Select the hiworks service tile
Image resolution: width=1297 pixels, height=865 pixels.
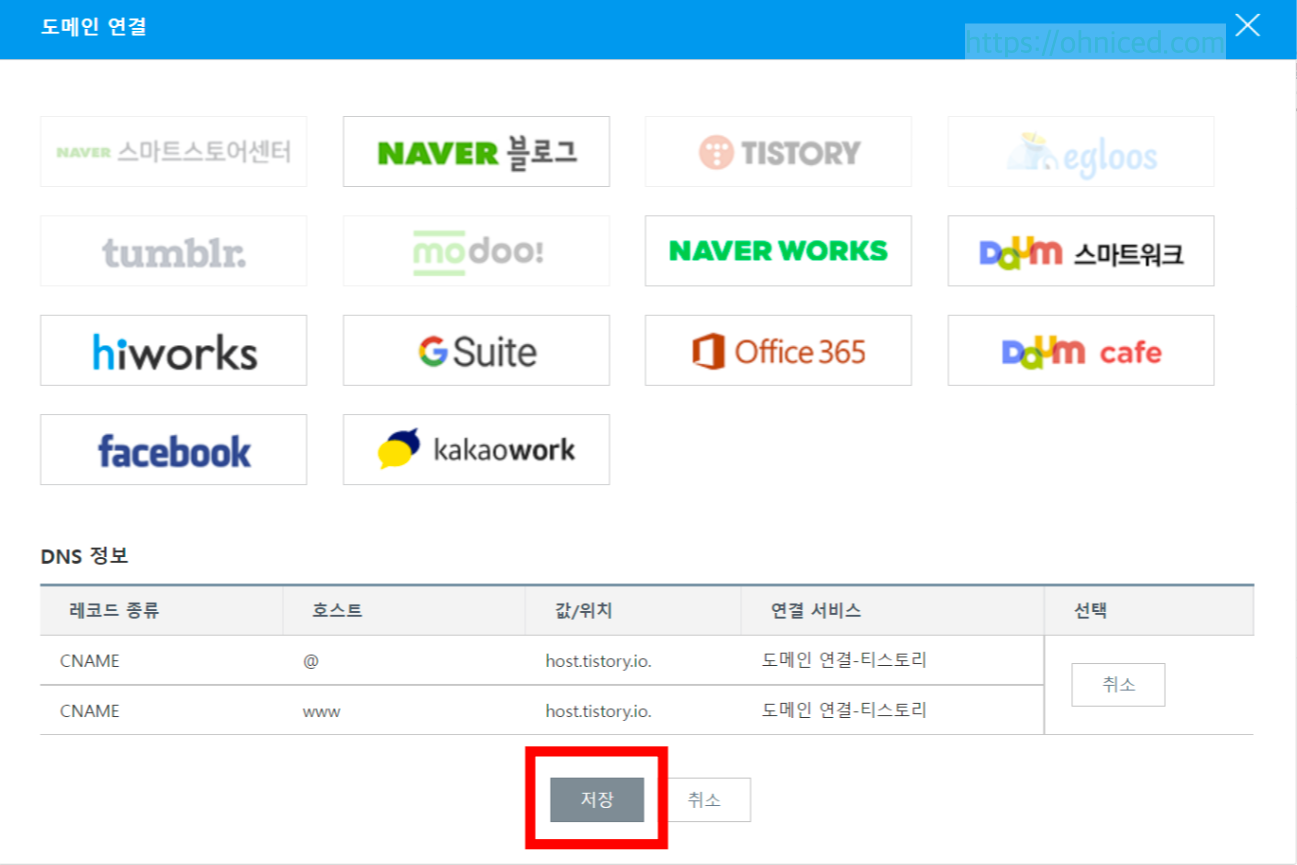[174, 351]
